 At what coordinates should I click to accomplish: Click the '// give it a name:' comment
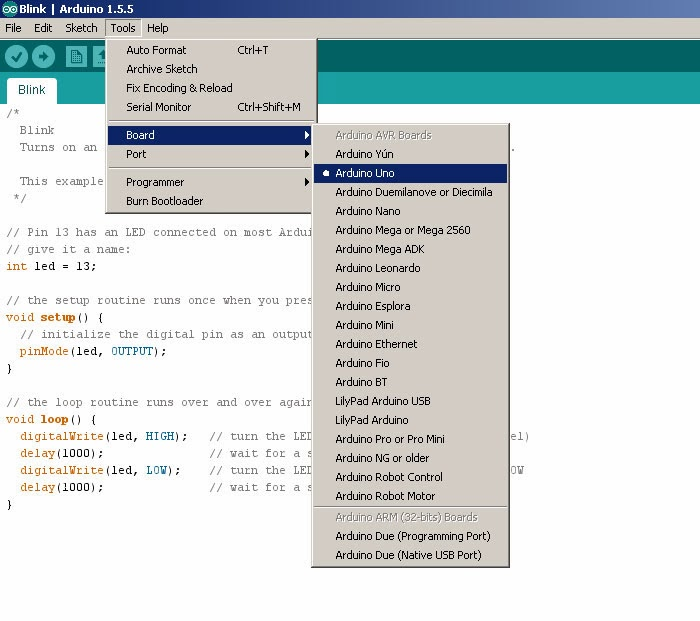tap(68, 250)
